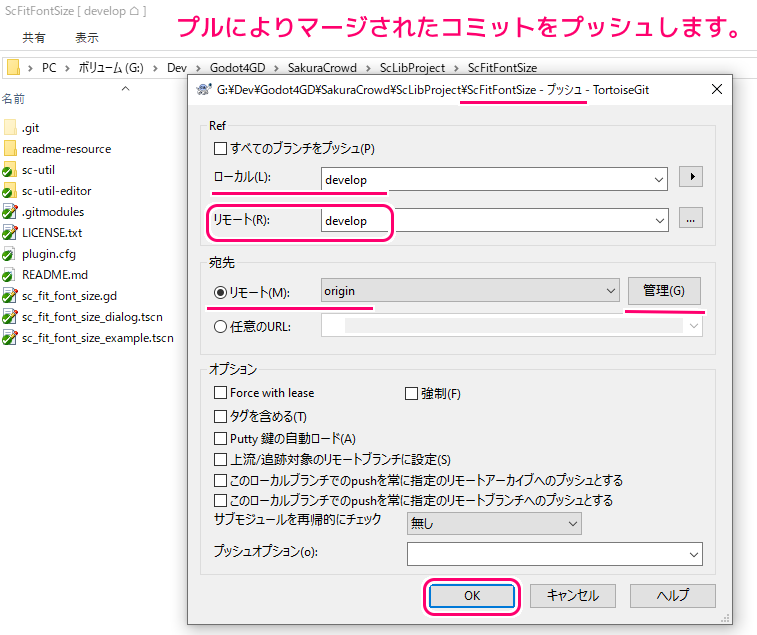Click the ScFitFontSize breadcrumb segment
This screenshot has width=757, height=635.
[x=502, y=68]
